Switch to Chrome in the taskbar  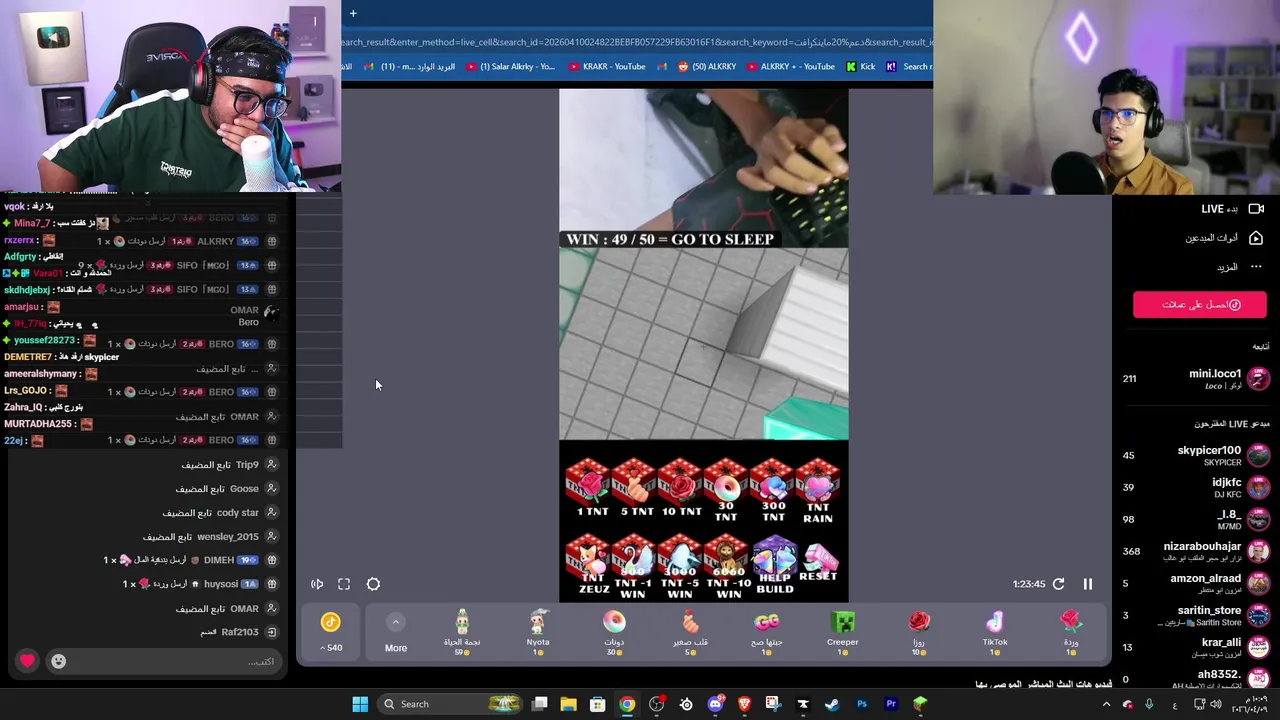pos(627,704)
